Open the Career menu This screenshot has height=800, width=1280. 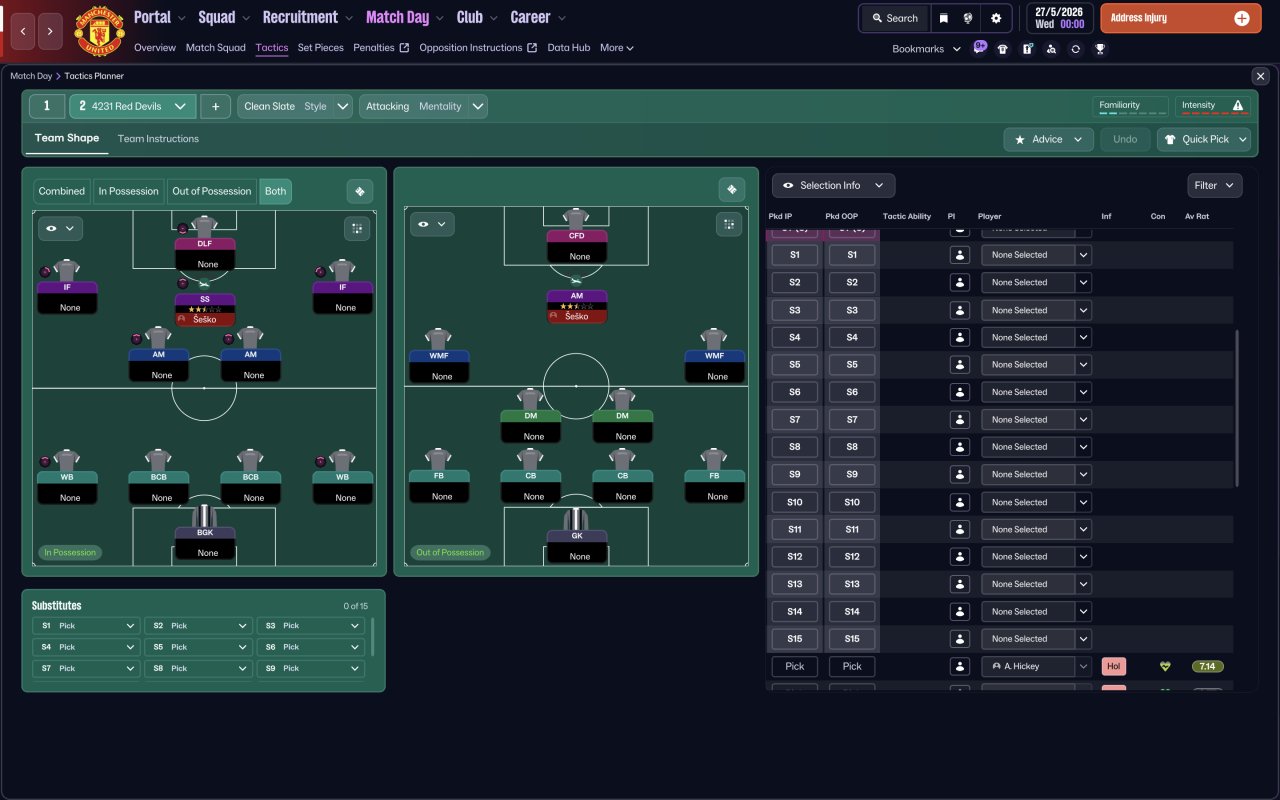pos(538,17)
